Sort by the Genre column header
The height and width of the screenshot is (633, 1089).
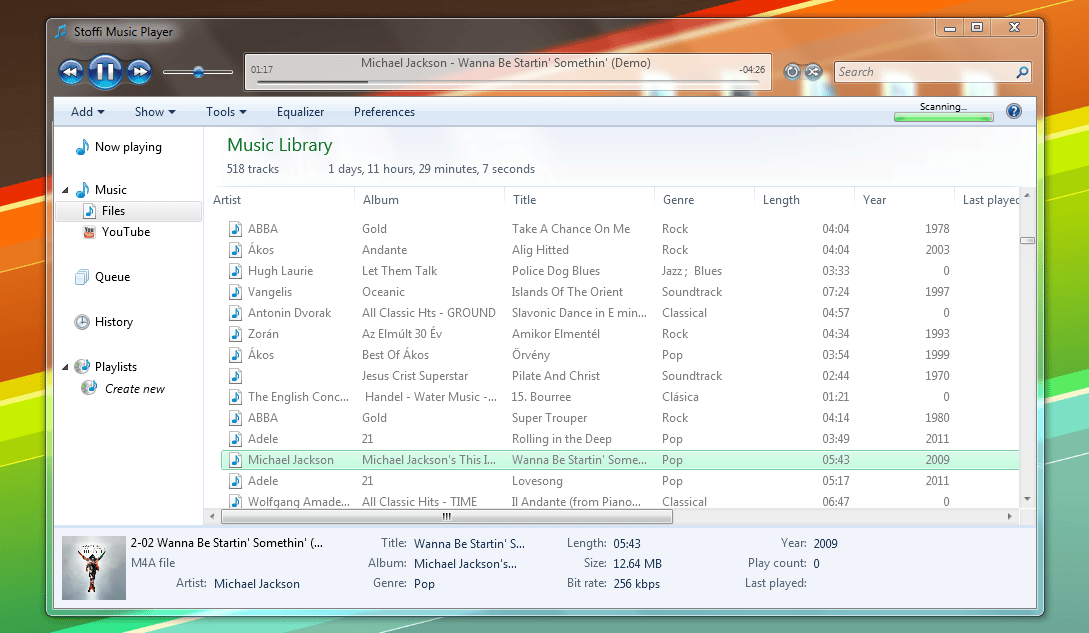click(679, 199)
